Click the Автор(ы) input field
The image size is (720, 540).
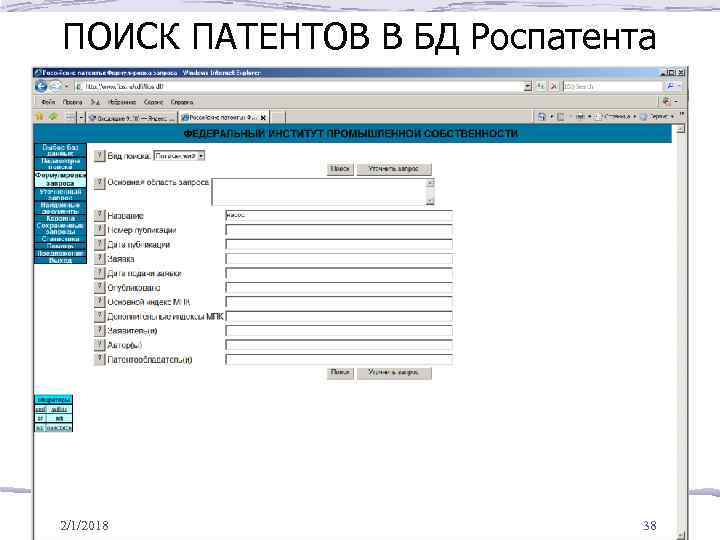click(339, 345)
